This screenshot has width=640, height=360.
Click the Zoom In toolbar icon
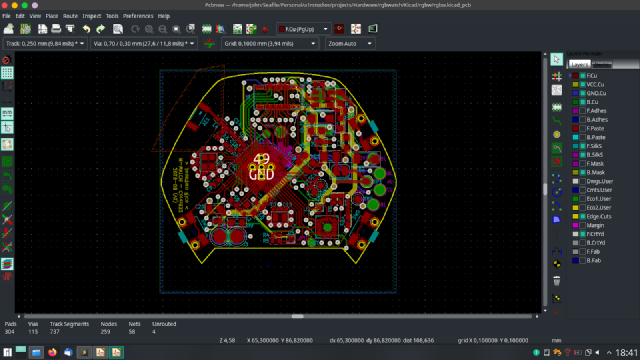point(149,29)
